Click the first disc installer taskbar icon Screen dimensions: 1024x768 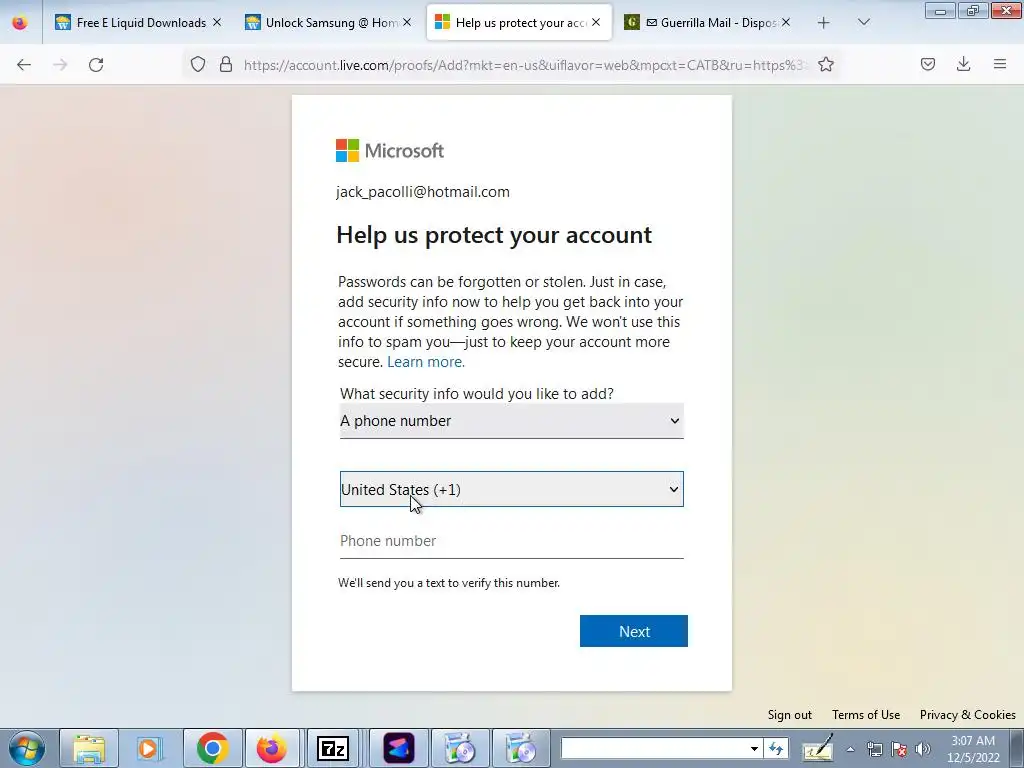(460, 748)
